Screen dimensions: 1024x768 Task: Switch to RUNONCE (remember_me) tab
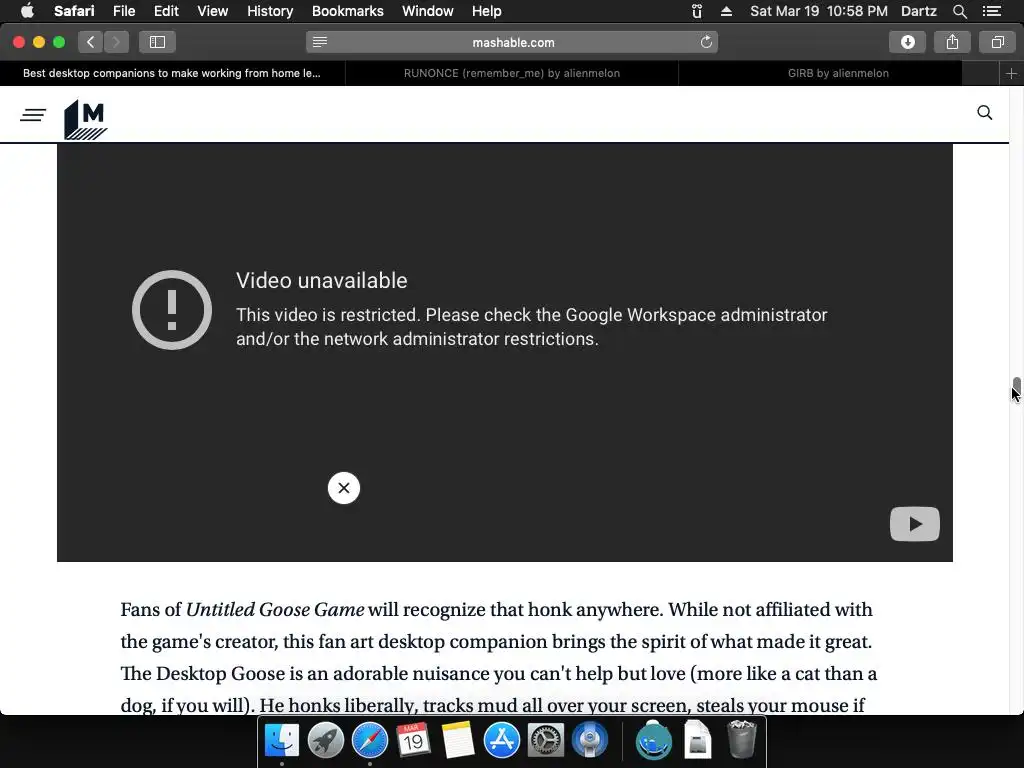[x=511, y=73]
